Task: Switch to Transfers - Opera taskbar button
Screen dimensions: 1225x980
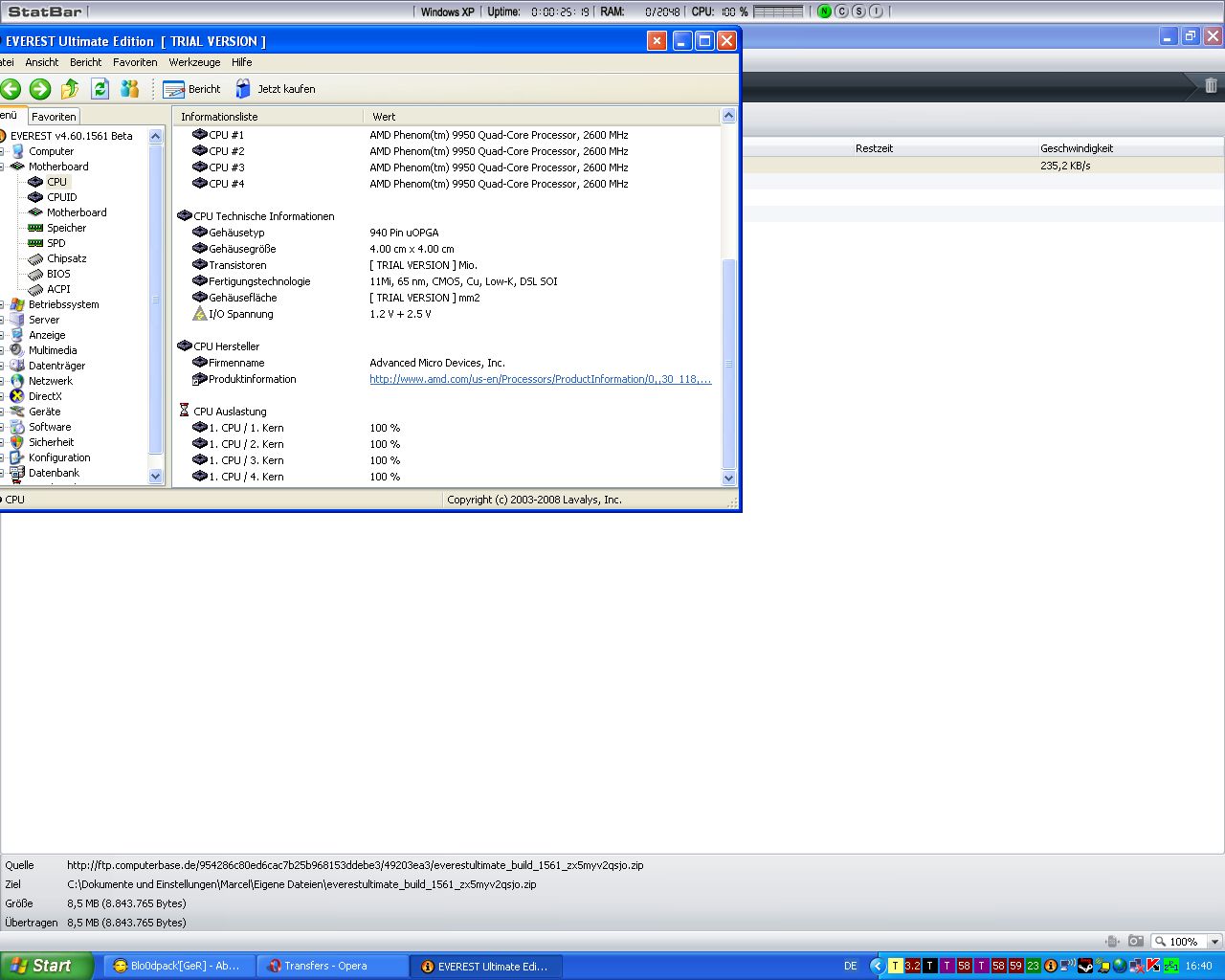Action: click(332, 966)
